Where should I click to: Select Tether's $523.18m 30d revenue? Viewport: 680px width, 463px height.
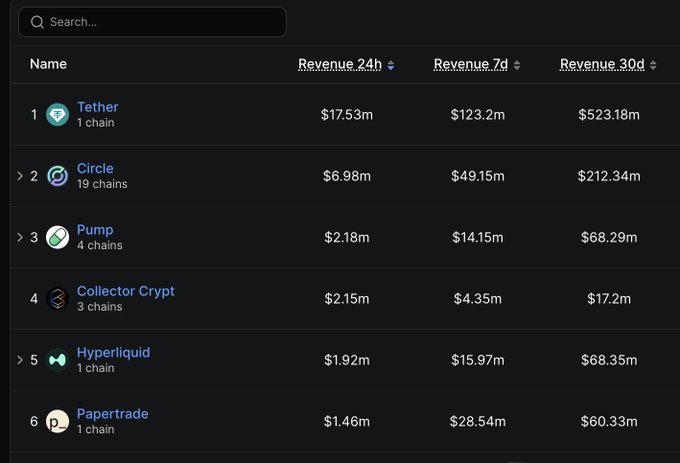click(609, 114)
